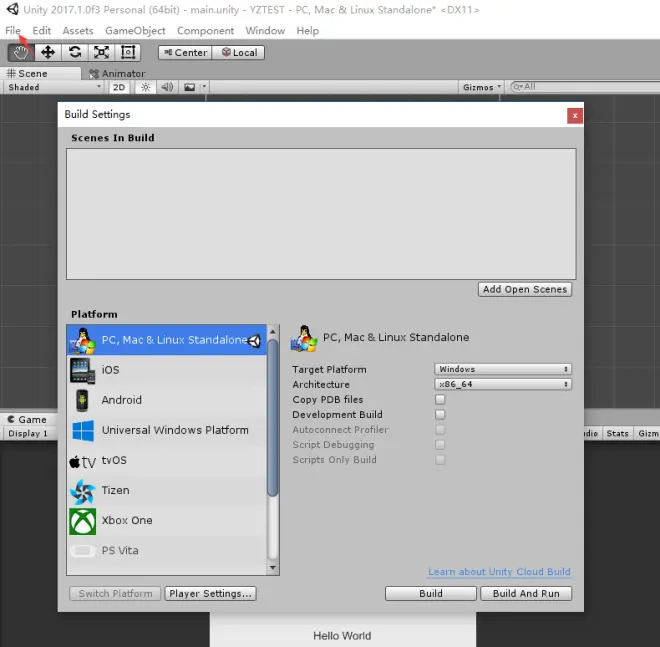This screenshot has height=647, width=660.
Task: Switch to the Scene tab
Action: coord(40,73)
